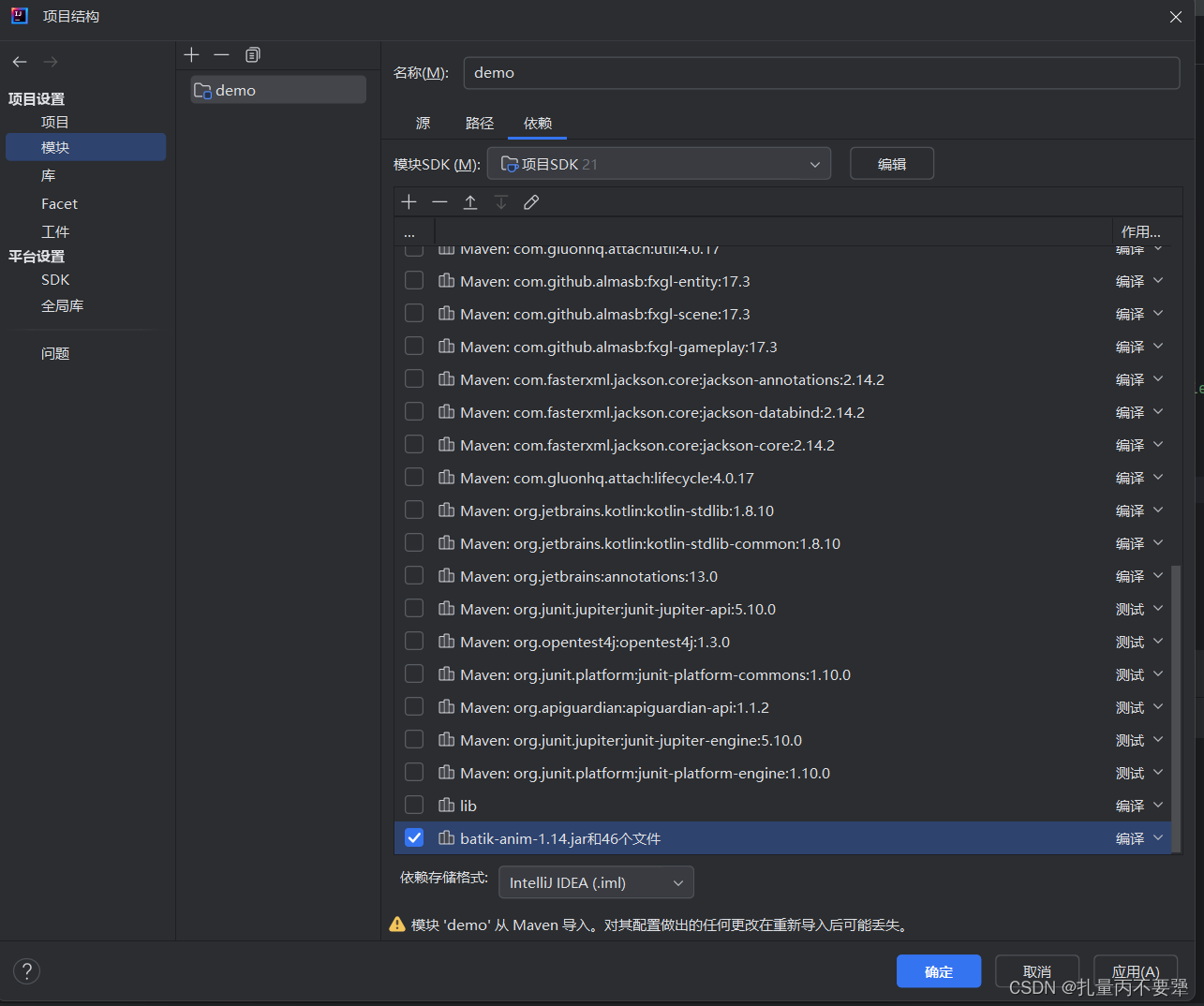1204x1006 pixels.
Task: Click library icon of opentest4j:1.3.0
Action: 446,642
